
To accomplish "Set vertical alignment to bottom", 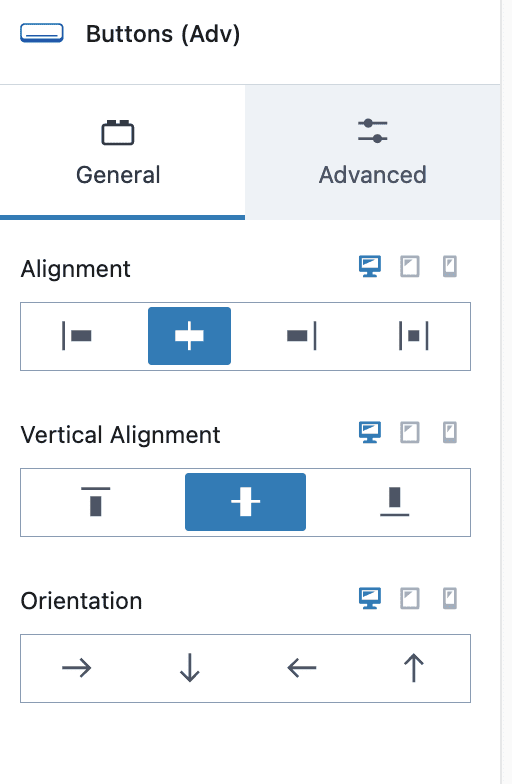I will pos(395,502).
